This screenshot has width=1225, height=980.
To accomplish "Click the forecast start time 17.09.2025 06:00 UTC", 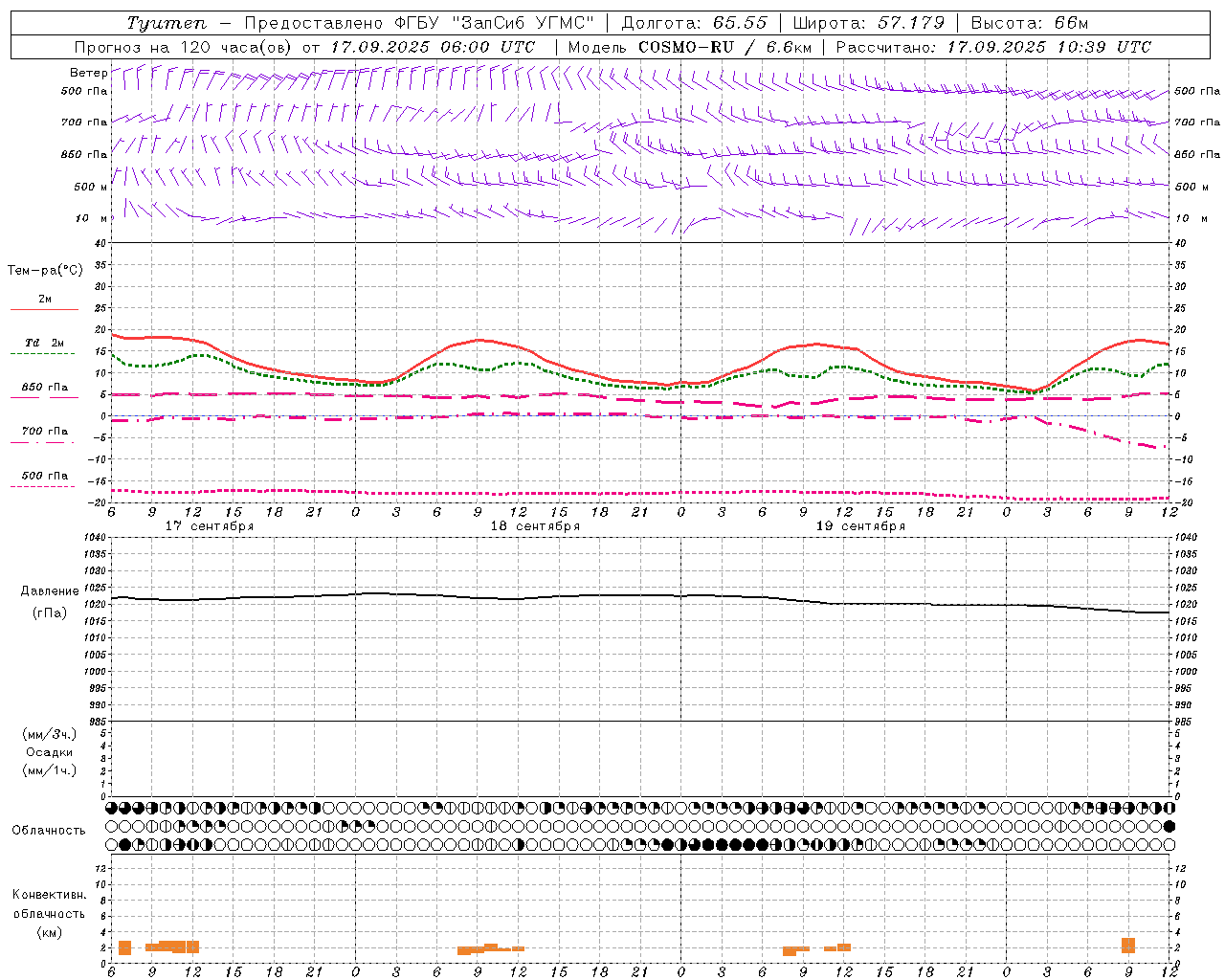I will (x=434, y=47).
